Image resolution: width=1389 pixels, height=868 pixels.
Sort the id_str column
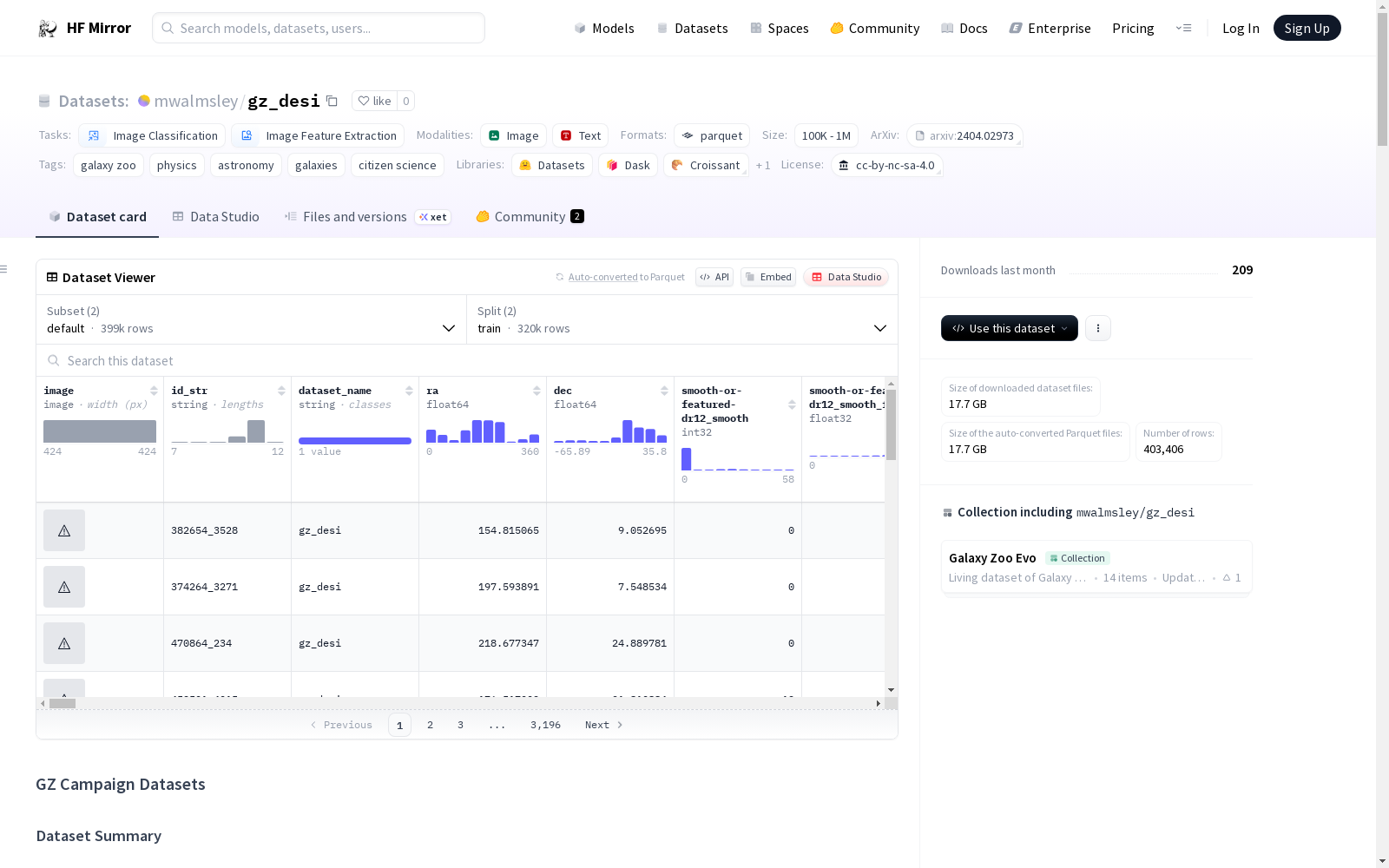pos(281,391)
